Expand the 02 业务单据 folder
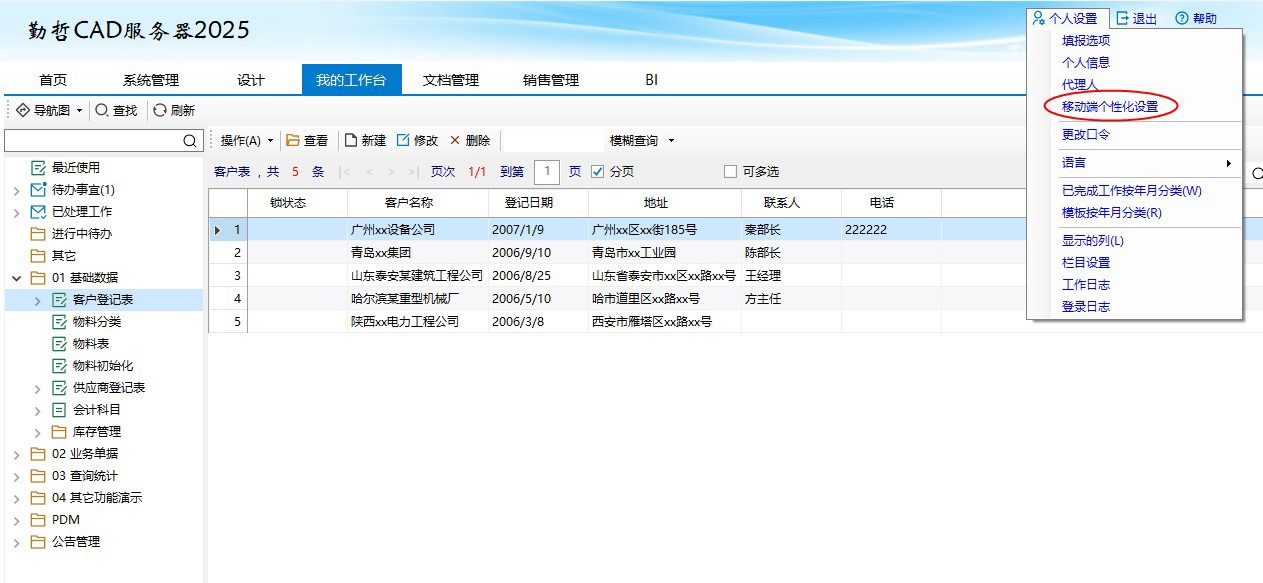 [x=16, y=454]
